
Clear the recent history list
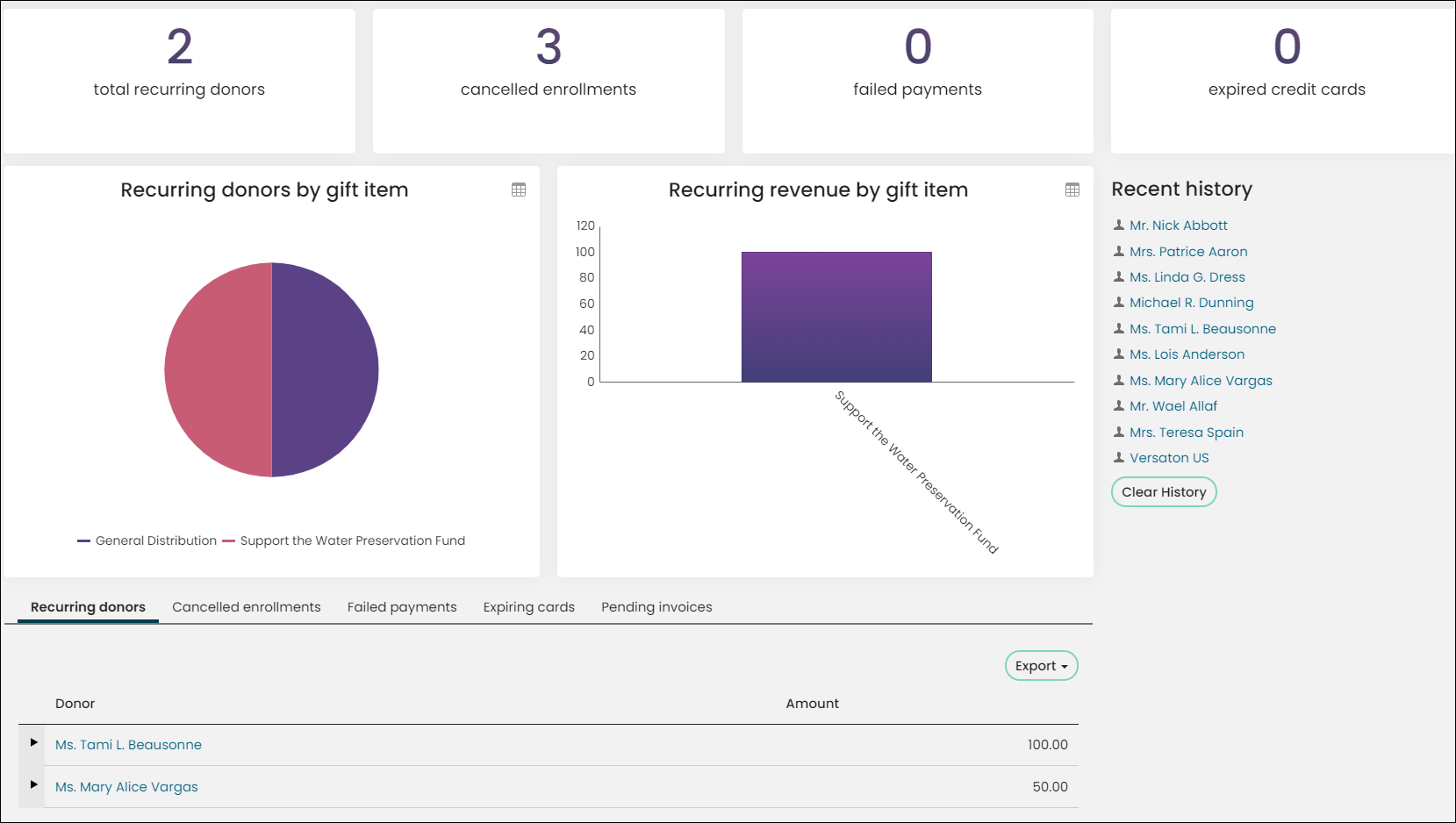(1164, 492)
